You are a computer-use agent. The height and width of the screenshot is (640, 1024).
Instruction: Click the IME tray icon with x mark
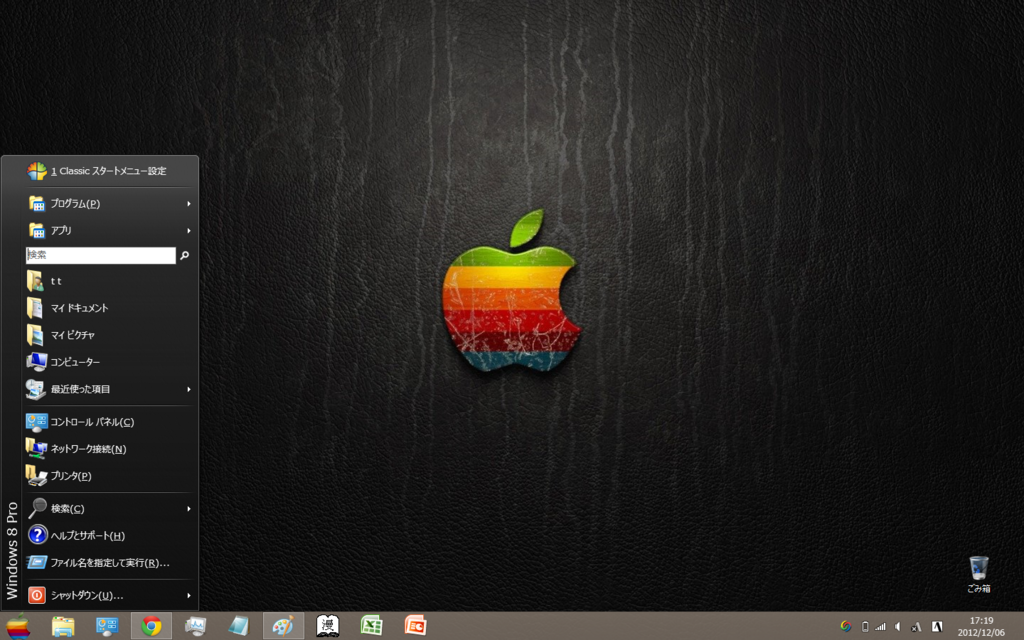916,627
